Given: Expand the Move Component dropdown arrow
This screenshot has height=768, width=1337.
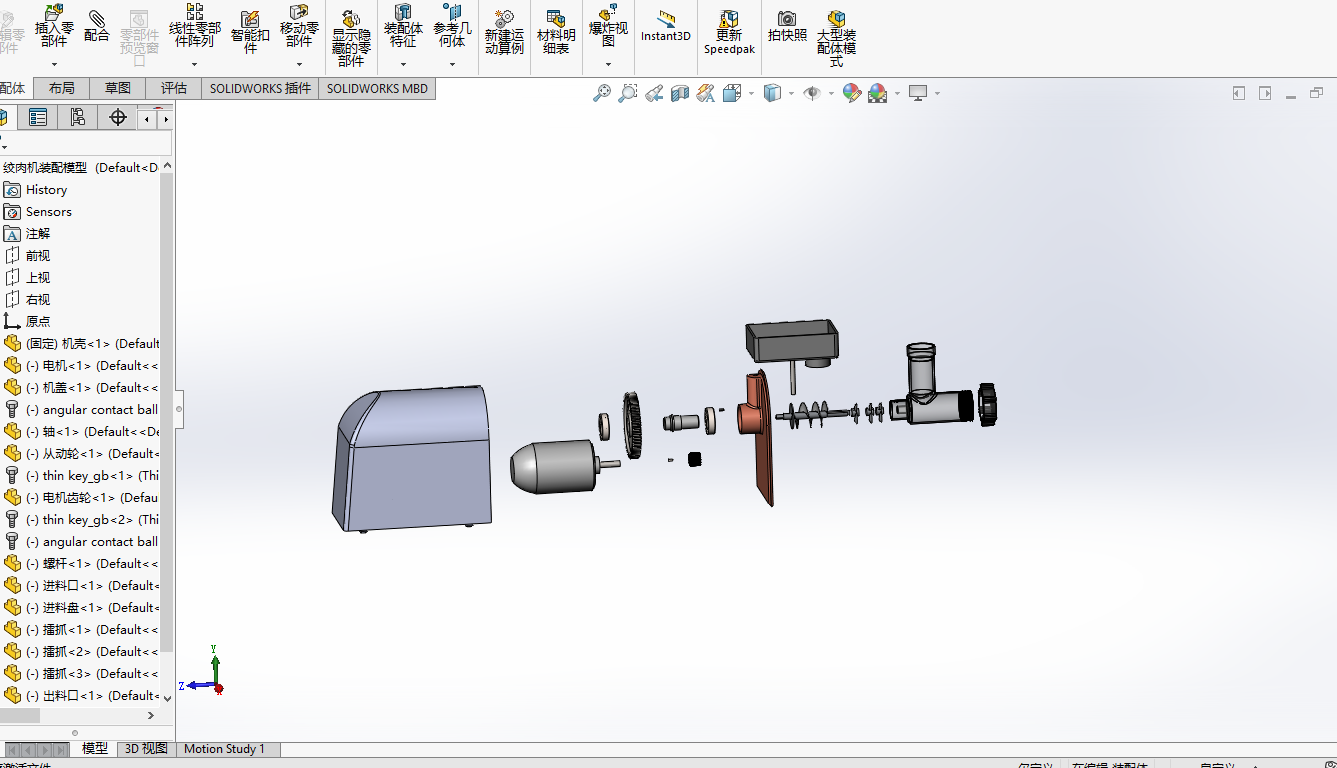Looking at the screenshot, I should point(299,64).
